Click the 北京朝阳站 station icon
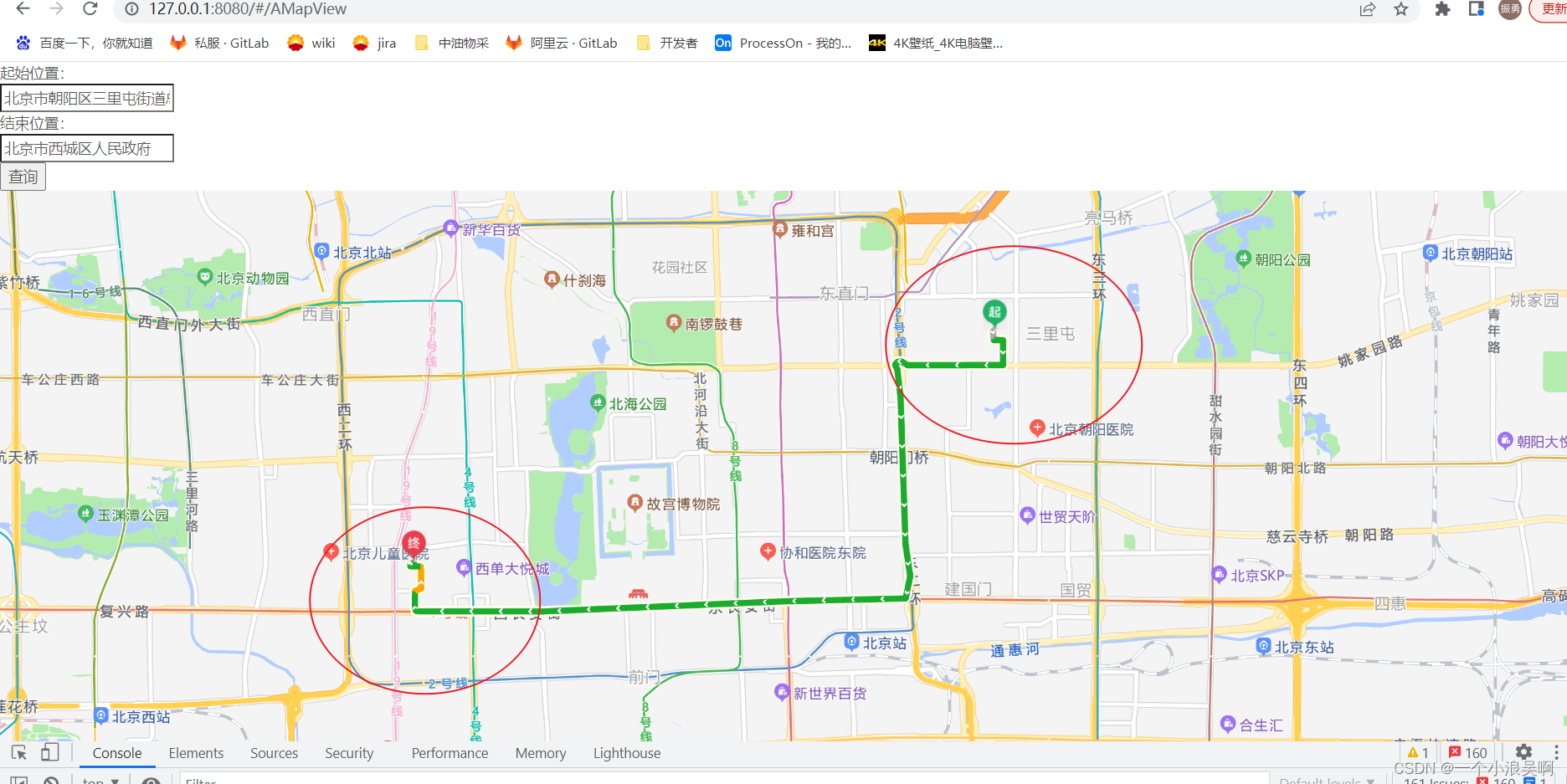Image resolution: width=1567 pixels, height=784 pixels. click(x=1431, y=252)
